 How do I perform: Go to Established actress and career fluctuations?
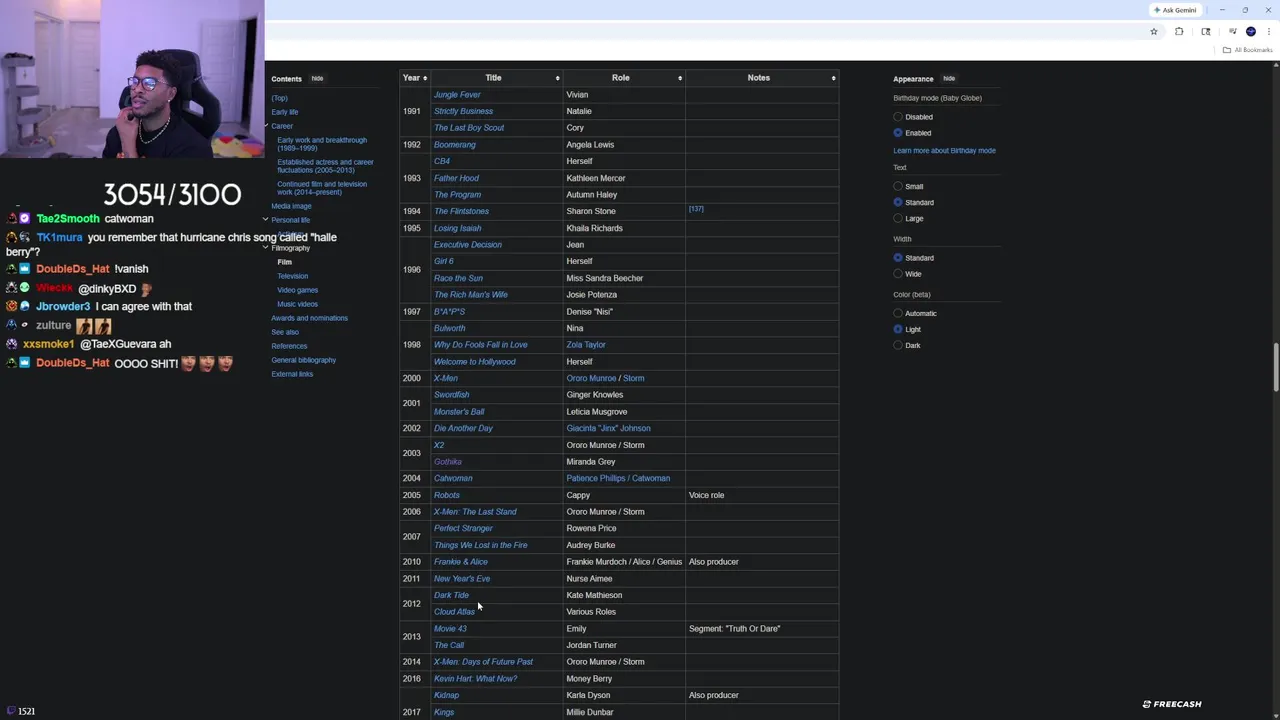point(325,166)
